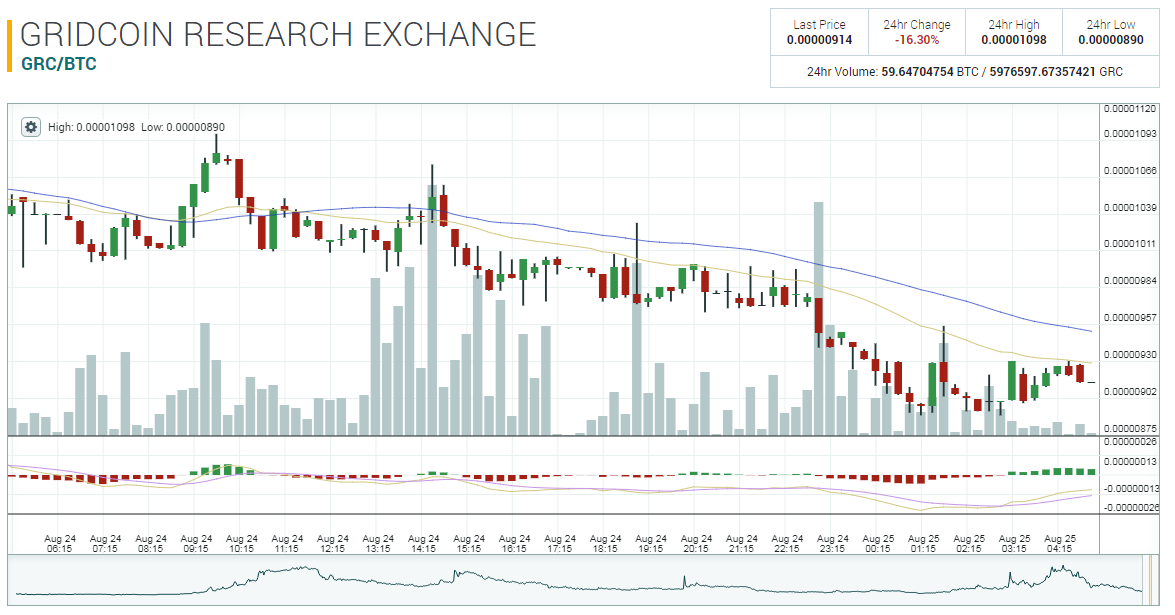Select the GRIDCOIN RESEARCH EXCHANGE heading
The height and width of the screenshot is (615, 1175).
click(278, 35)
